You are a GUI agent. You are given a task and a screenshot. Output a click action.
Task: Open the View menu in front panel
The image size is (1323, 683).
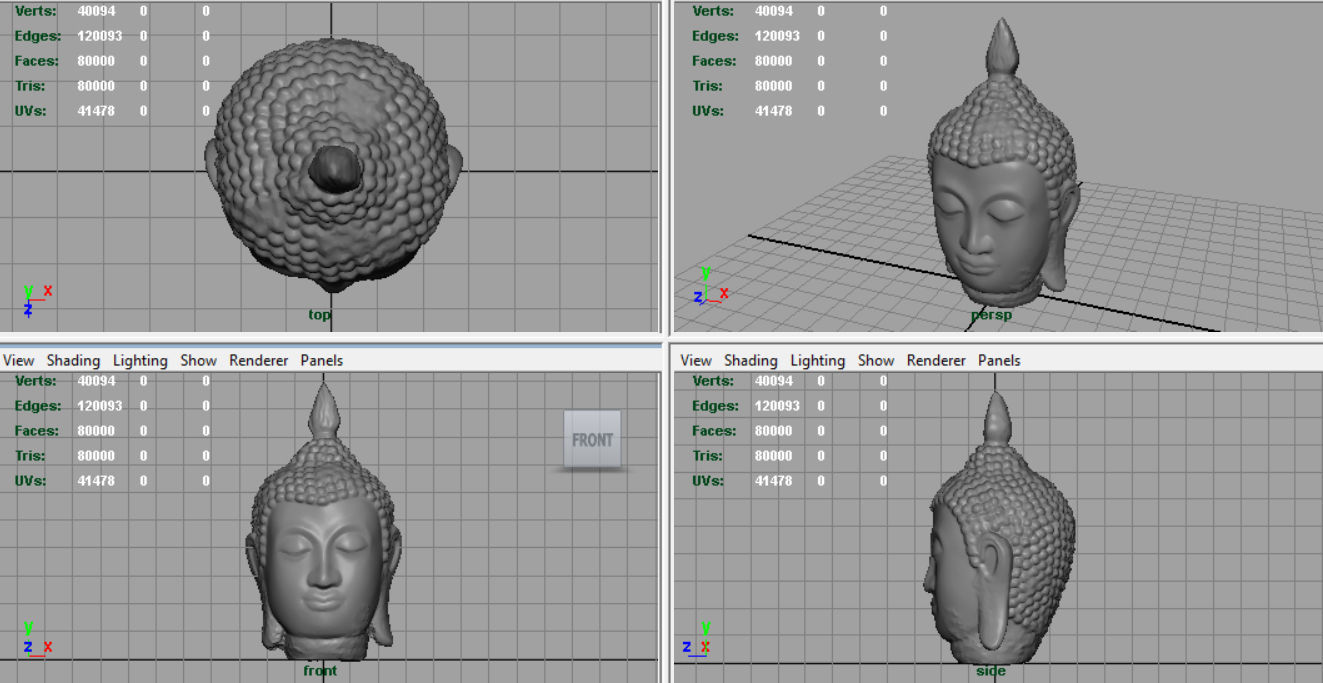tap(18, 360)
